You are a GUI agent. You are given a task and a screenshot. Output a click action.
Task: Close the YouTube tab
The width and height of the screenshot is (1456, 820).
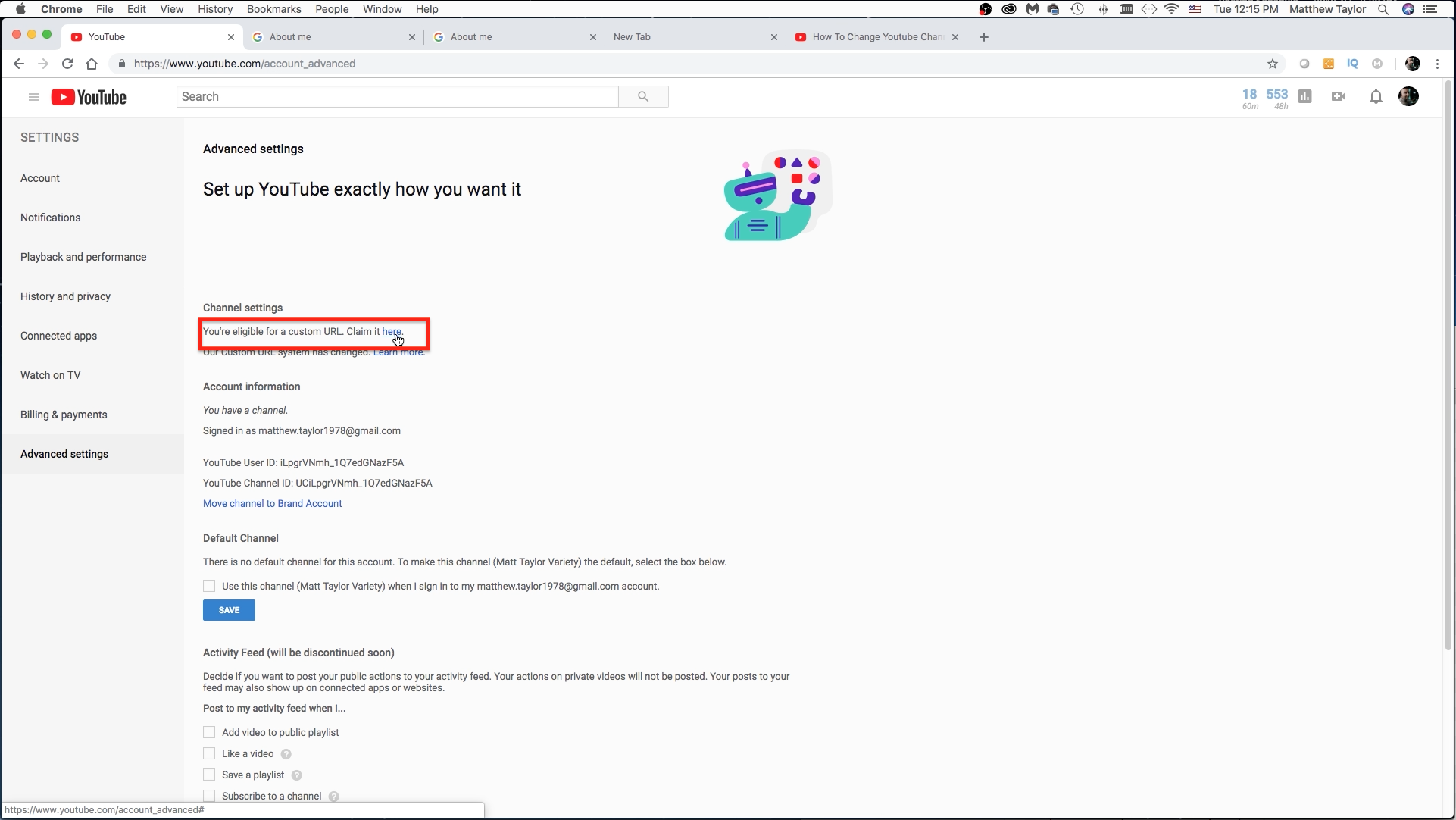[231, 37]
